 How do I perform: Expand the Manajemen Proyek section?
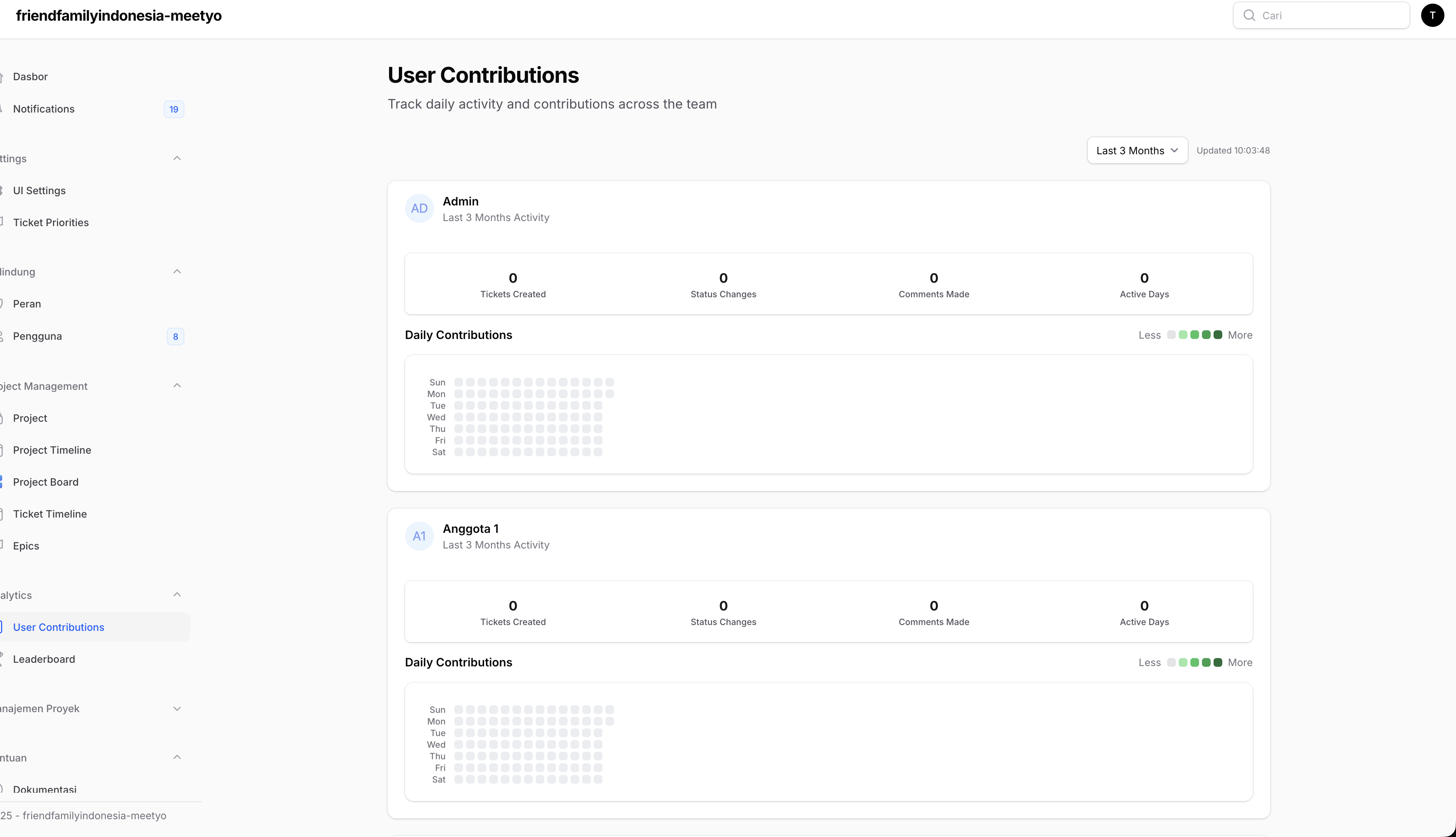(x=177, y=709)
